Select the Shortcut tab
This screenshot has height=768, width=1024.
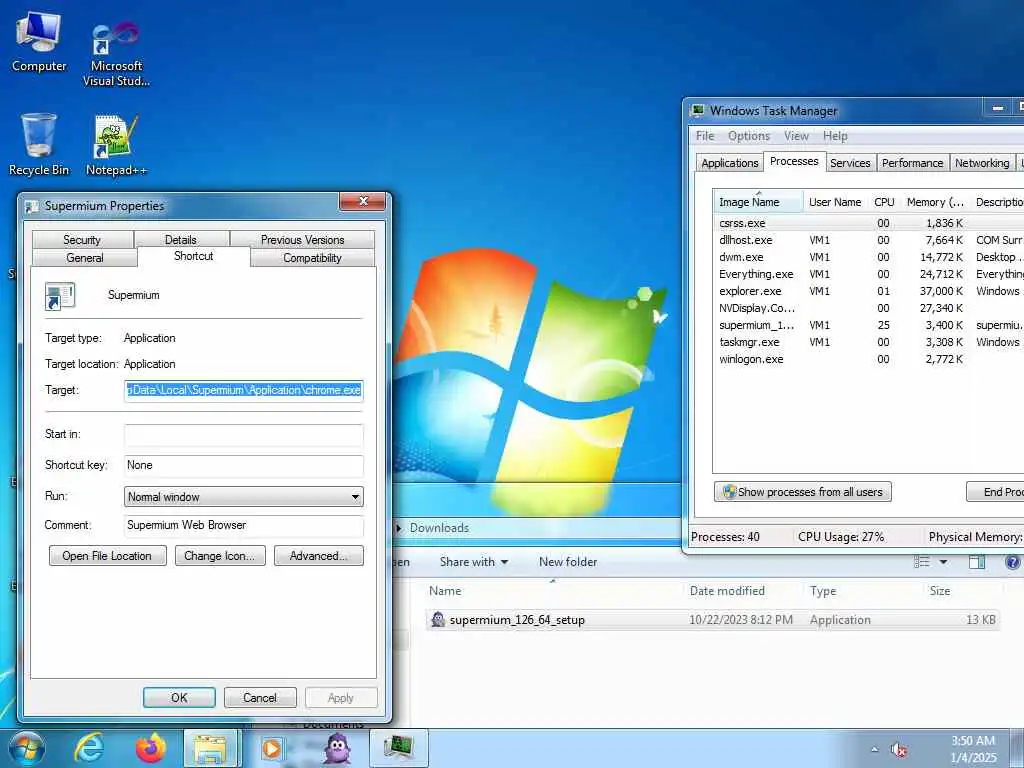click(x=194, y=256)
